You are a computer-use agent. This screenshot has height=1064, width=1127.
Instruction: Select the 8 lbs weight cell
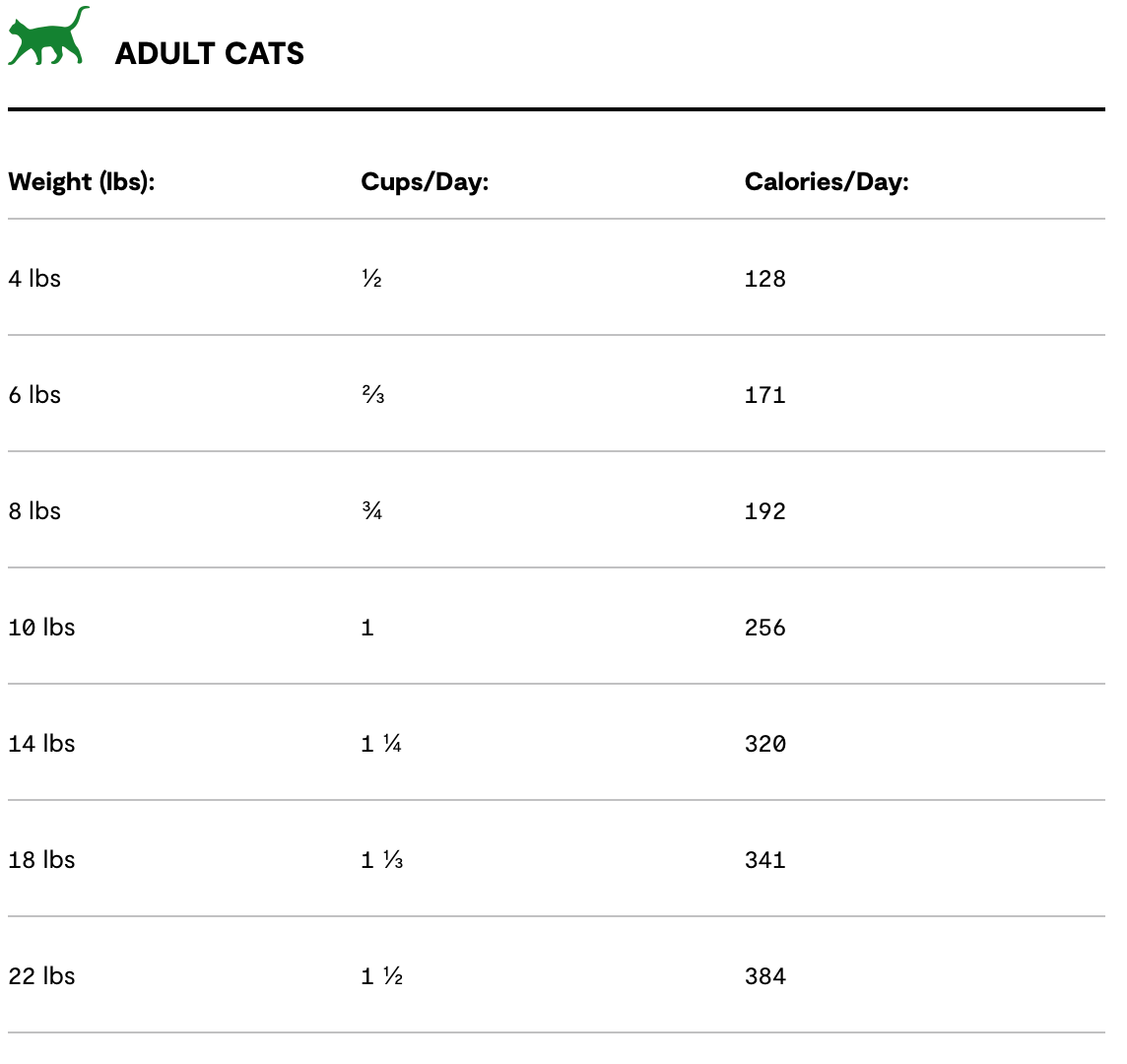coord(34,511)
